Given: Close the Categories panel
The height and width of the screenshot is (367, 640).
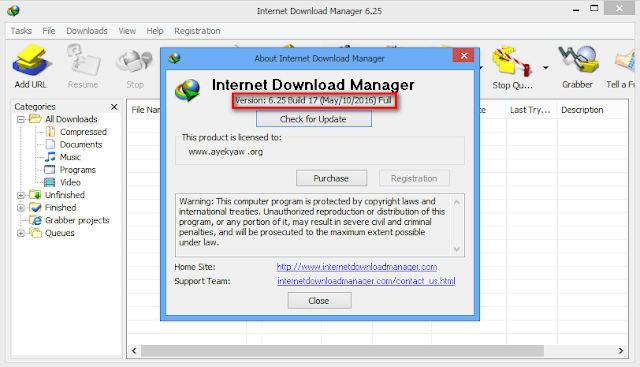Looking at the screenshot, I should click(114, 107).
